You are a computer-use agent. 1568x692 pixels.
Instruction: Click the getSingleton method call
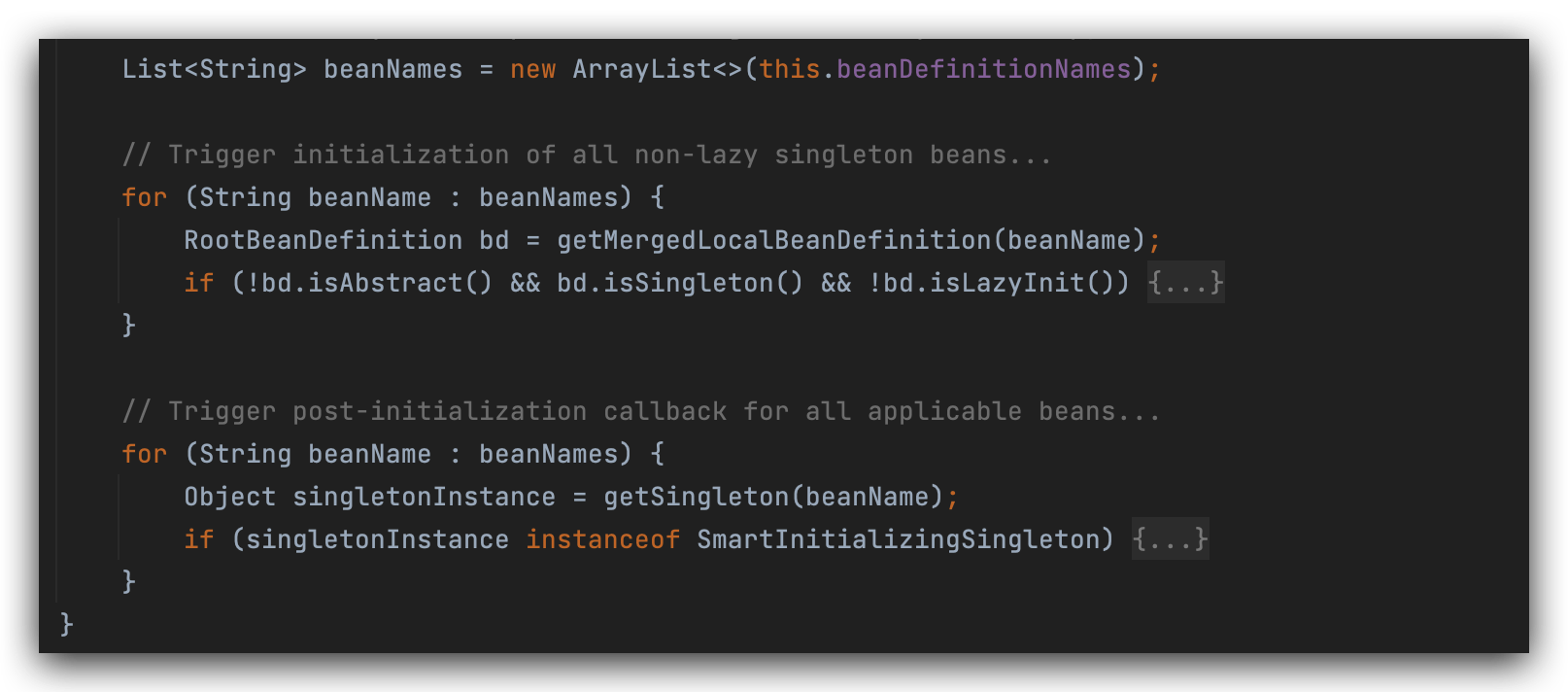click(696, 497)
